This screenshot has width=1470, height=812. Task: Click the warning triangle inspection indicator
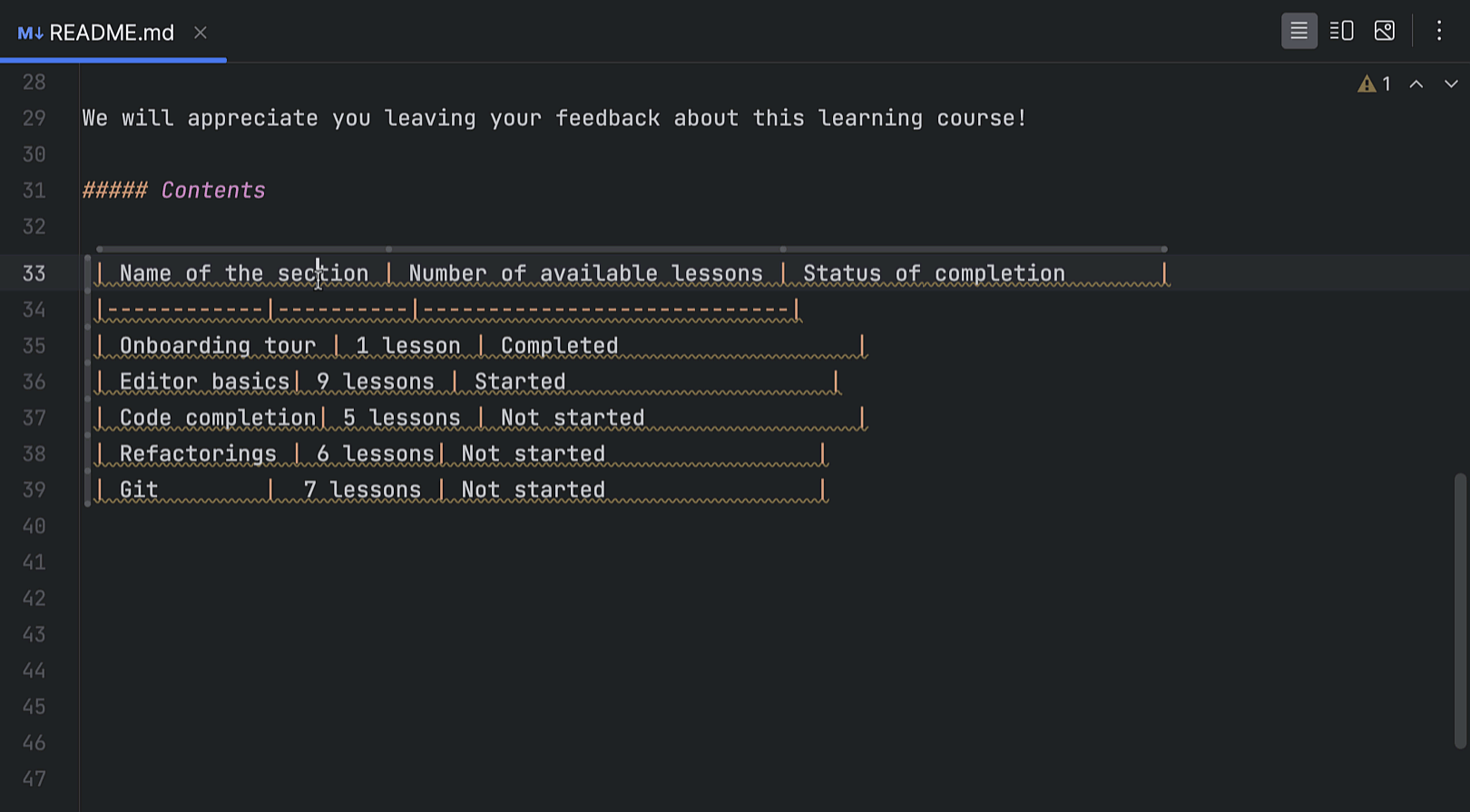(x=1367, y=83)
